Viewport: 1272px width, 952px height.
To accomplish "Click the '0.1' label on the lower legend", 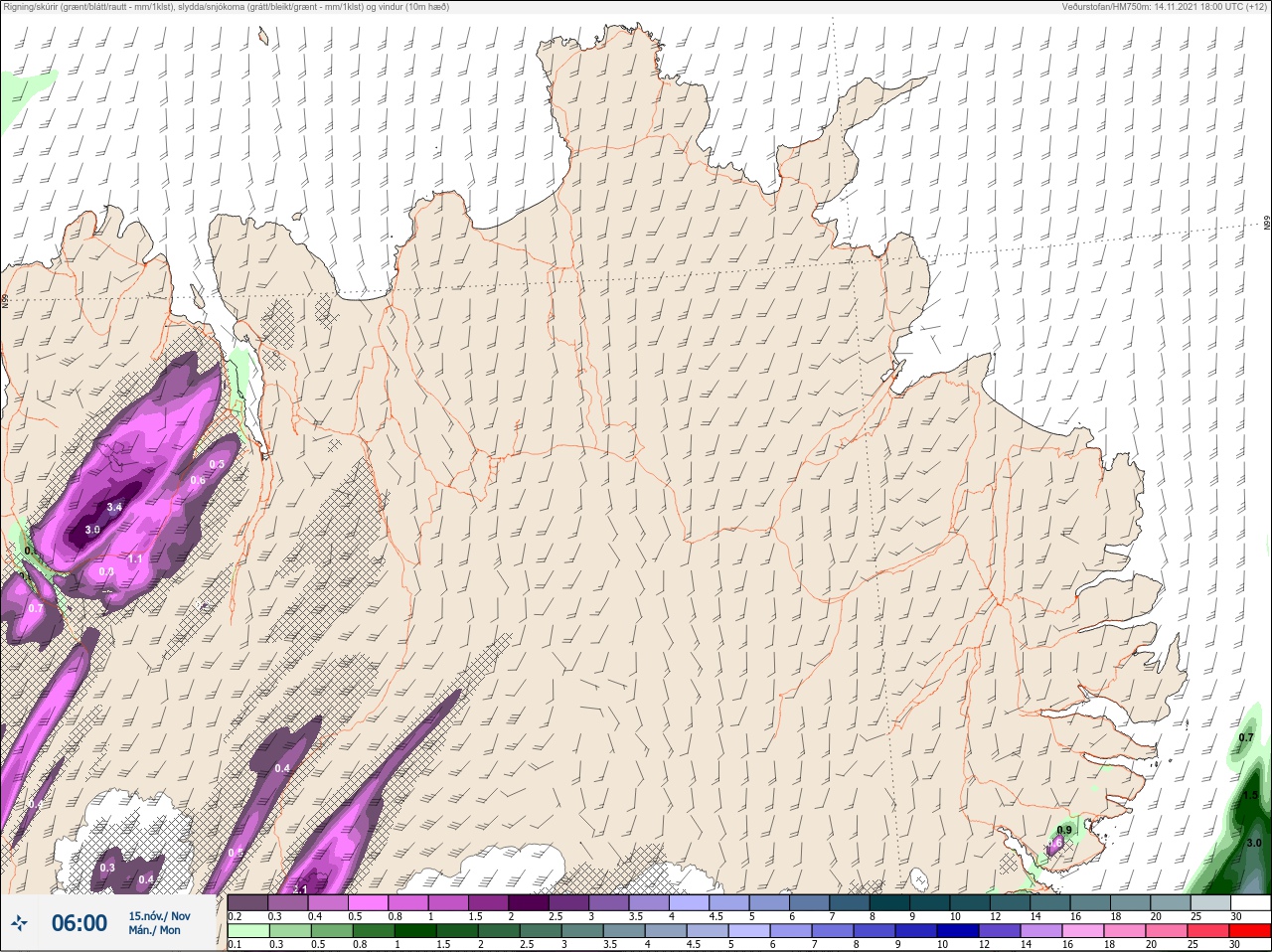I will click(235, 945).
